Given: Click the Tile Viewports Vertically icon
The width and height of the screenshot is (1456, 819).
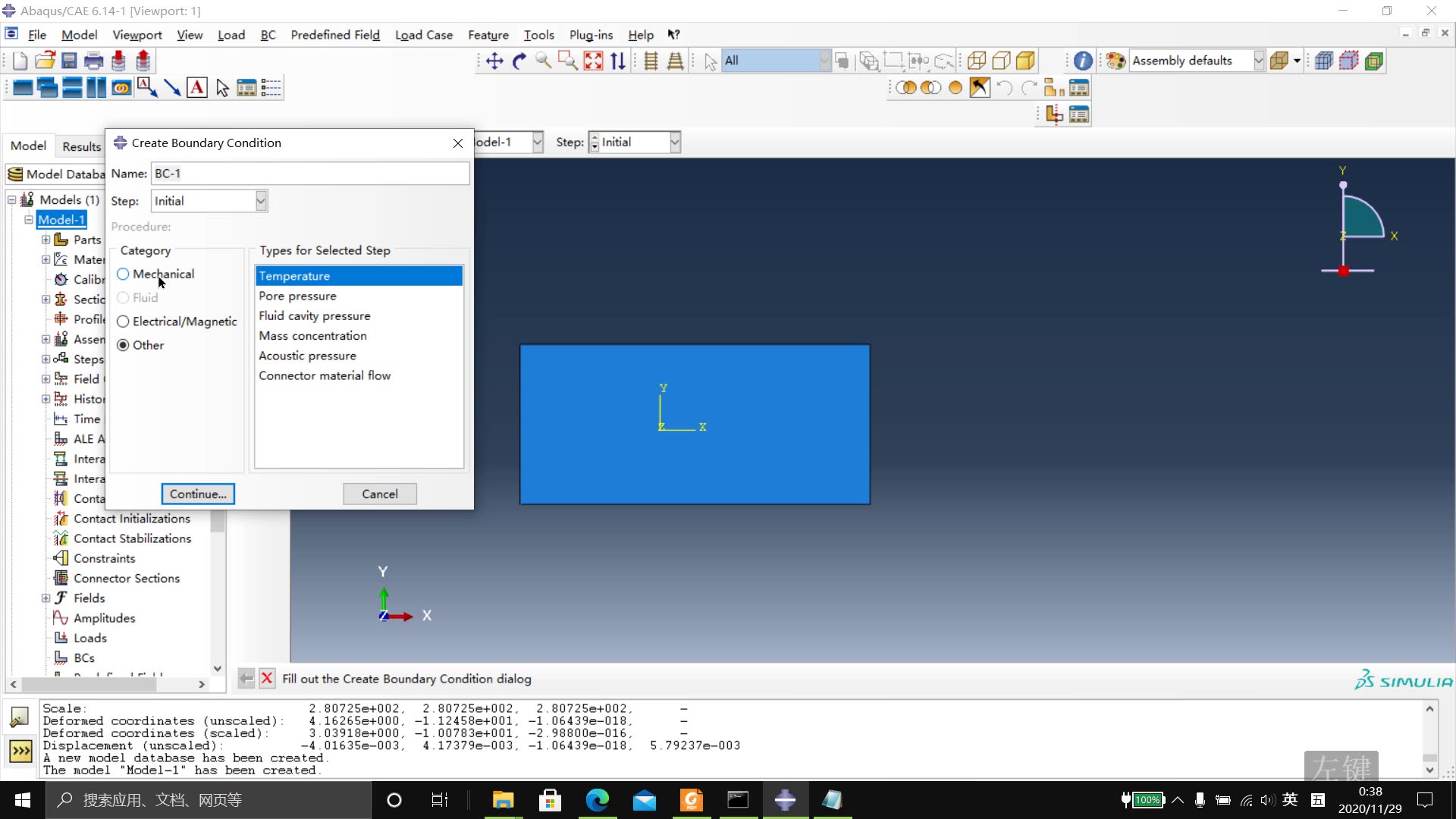Looking at the screenshot, I should 96,88.
